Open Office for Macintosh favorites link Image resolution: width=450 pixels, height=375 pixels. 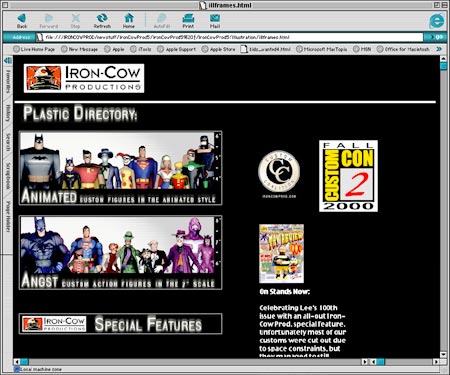[403, 49]
